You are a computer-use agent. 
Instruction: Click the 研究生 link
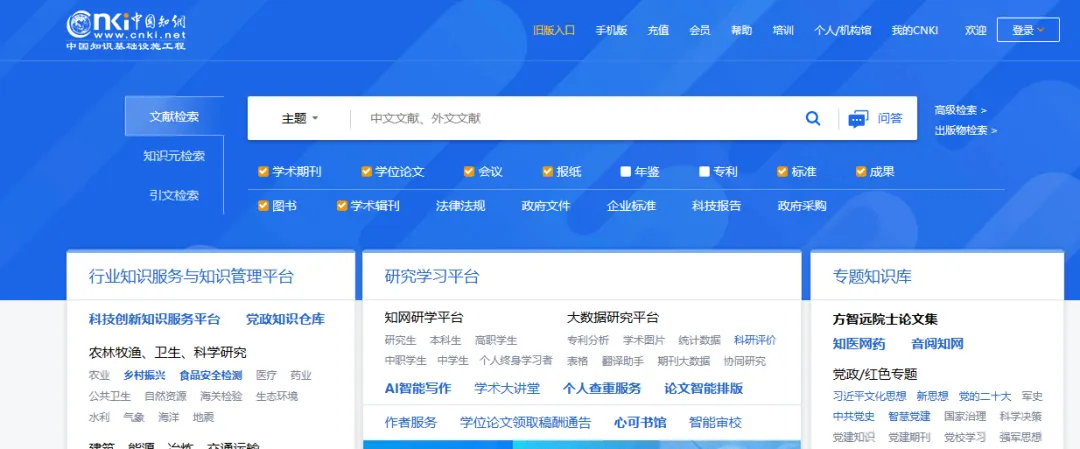pyautogui.click(x=400, y=340)
